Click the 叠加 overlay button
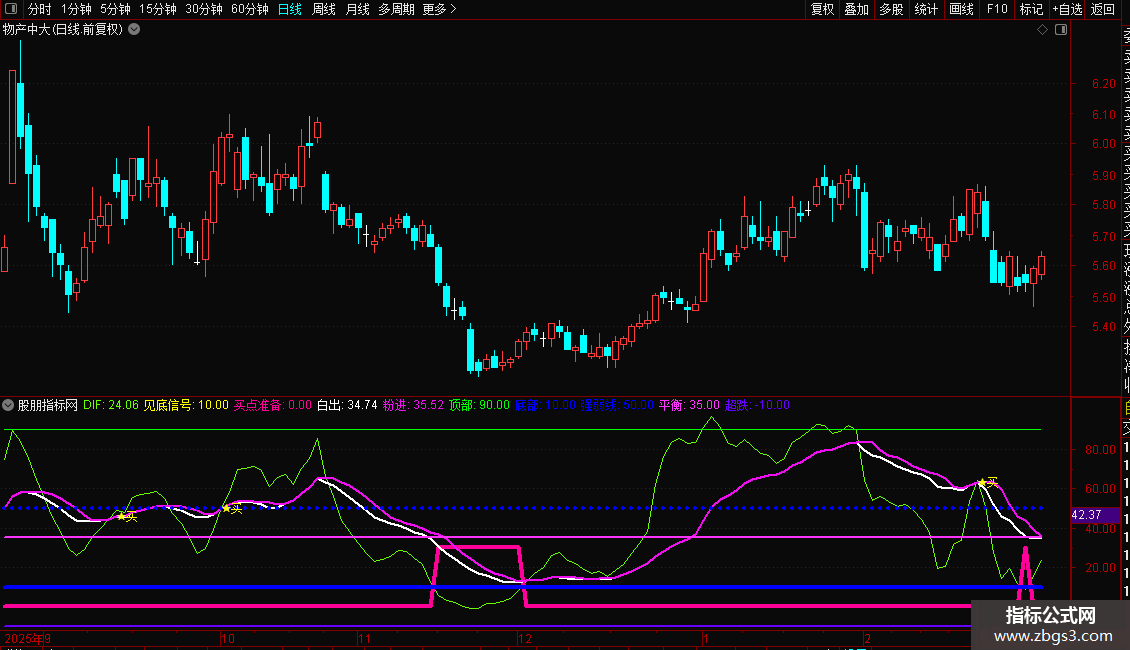This screenshot has width=1130, height=650. click(x=856, y=9)
